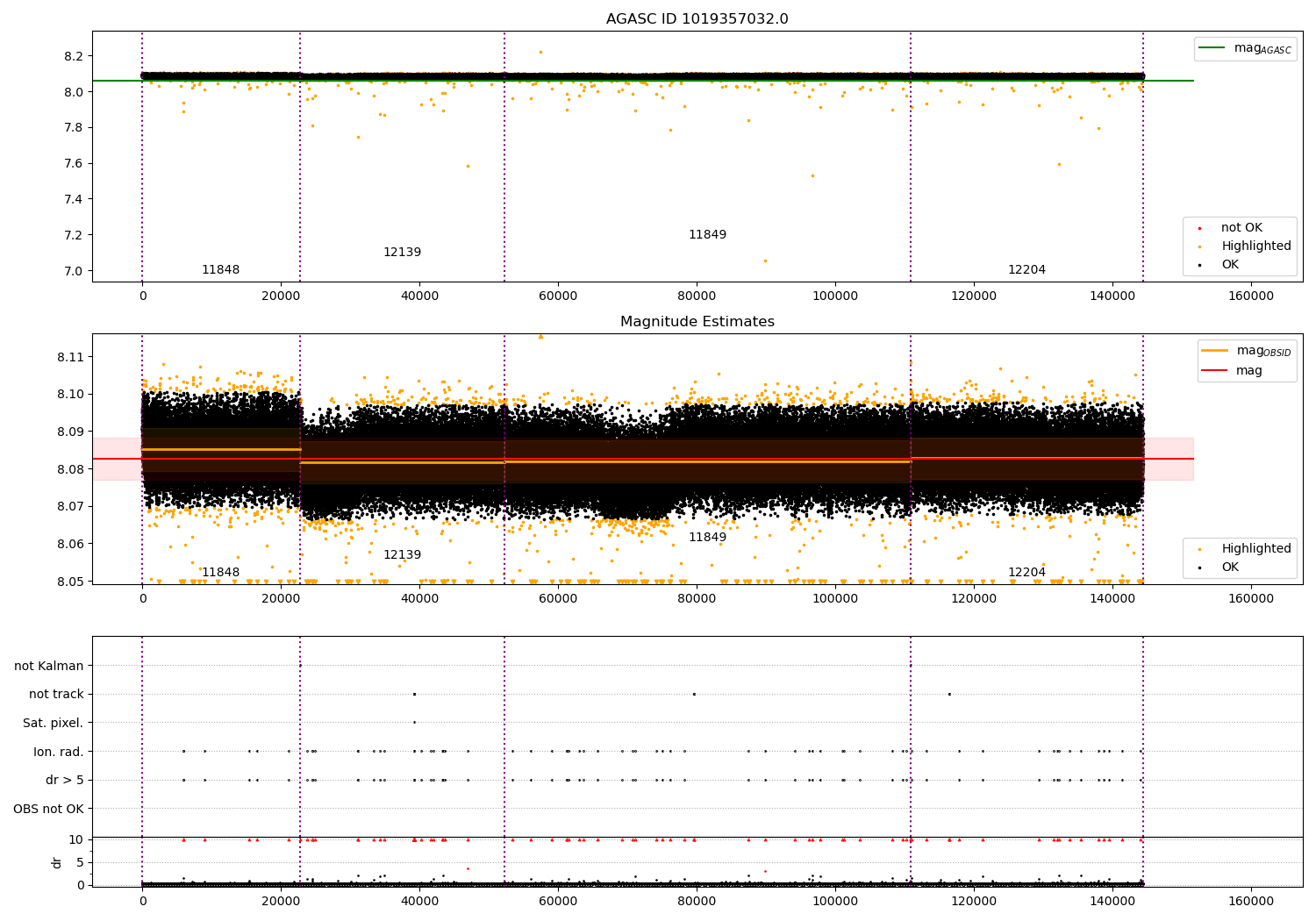The image size is (1316, 921).
Task: Click y-axis tick 8.0 in top plot
Action: pyautogui.click(x=74, y=92)
